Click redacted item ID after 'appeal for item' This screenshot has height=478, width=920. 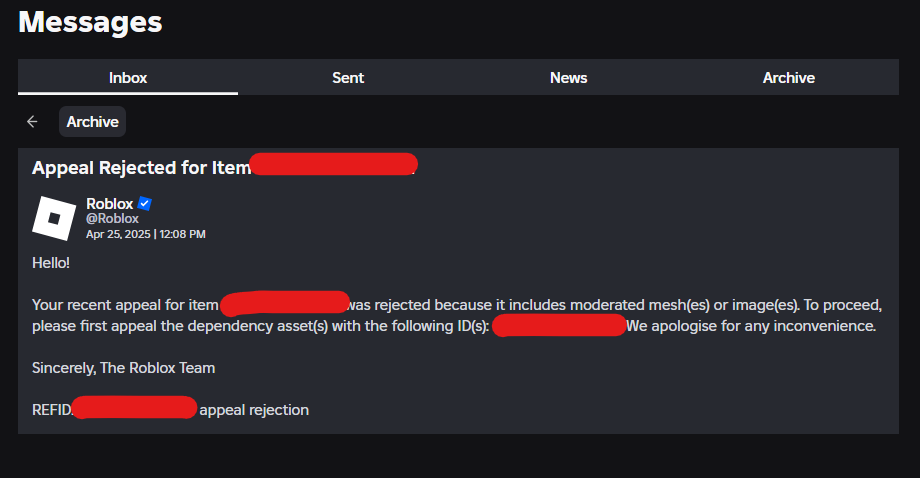(x=284, y=302)
